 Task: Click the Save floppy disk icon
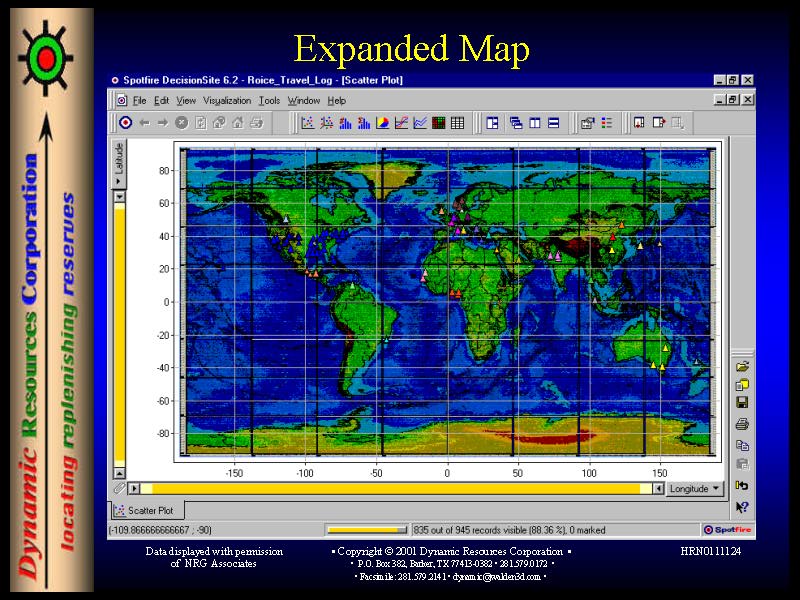[742, 402]
